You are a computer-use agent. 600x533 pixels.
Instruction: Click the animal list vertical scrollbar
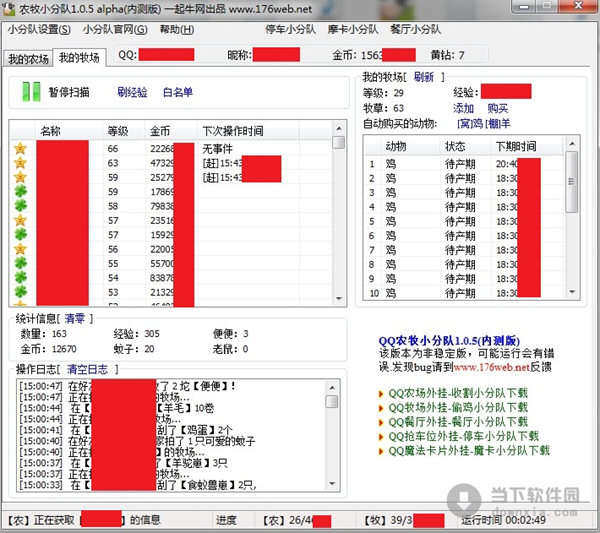tap(571, 220)
